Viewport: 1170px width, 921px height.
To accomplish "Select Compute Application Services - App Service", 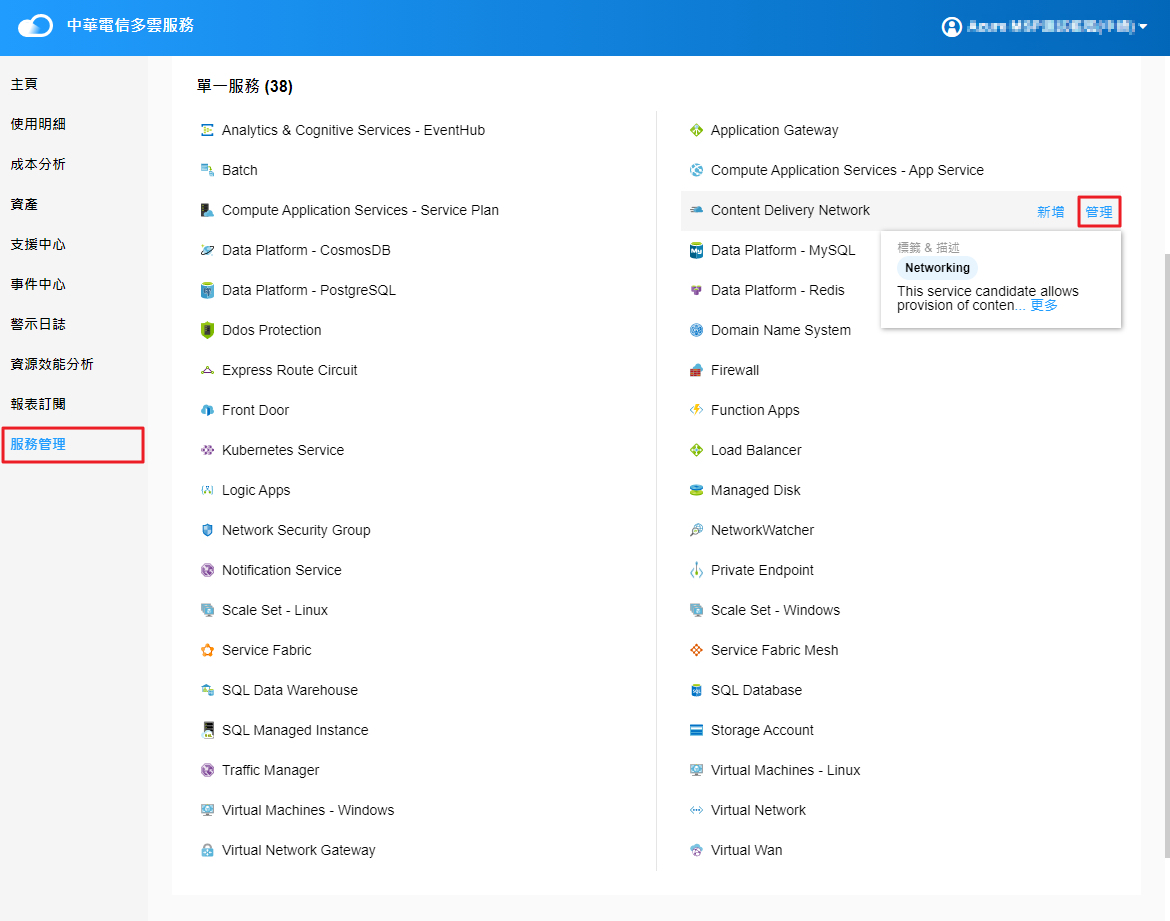I will pos(847,170).
